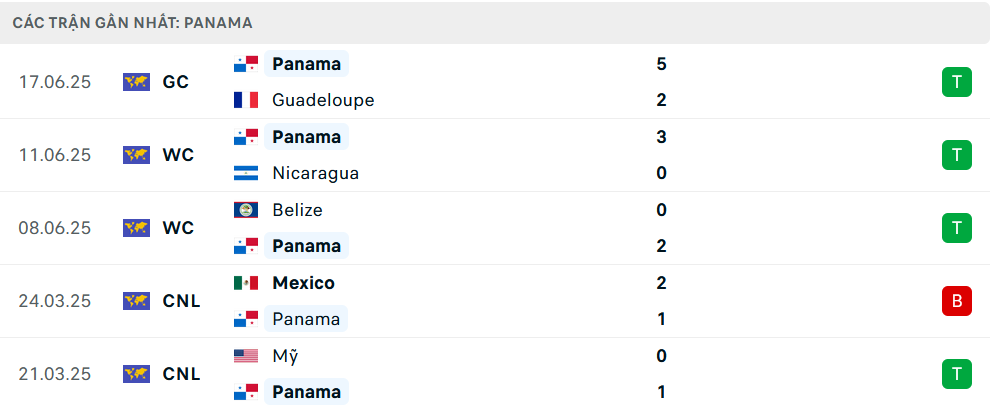Click the green T badge for the Guadeloupe match
Image resolution: width=995 pixels, height=410 pixels.
point(957,82)
